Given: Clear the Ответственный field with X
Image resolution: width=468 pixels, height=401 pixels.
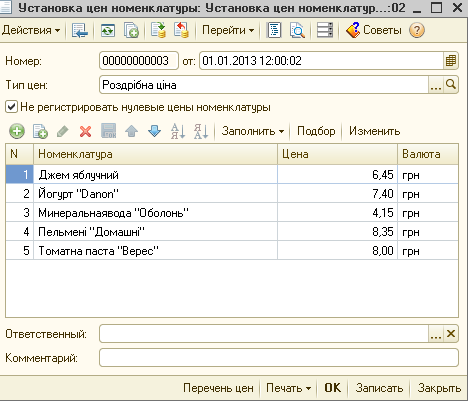Looking at the screenshot, I should click(451, 334).
